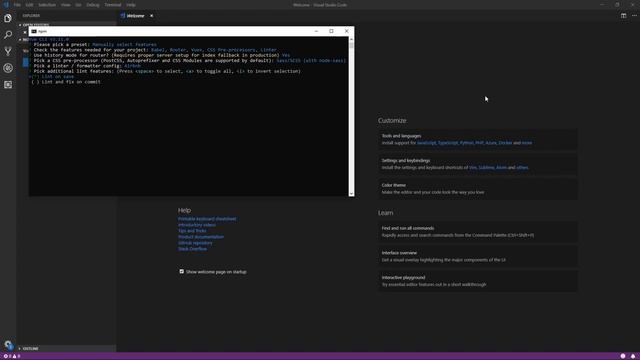Open Stack Overflow link
640x360 pixels.
(192, 249)
